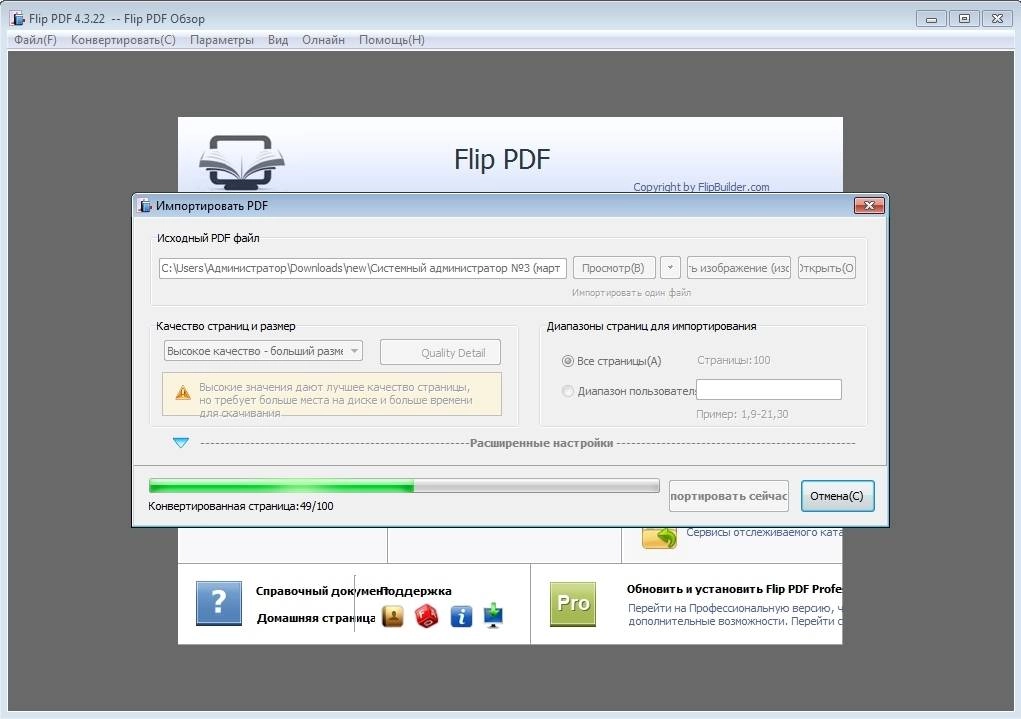The image size is (1021, 719).
Task: Open the Помощь(H) menu
Action: (391, 40)
